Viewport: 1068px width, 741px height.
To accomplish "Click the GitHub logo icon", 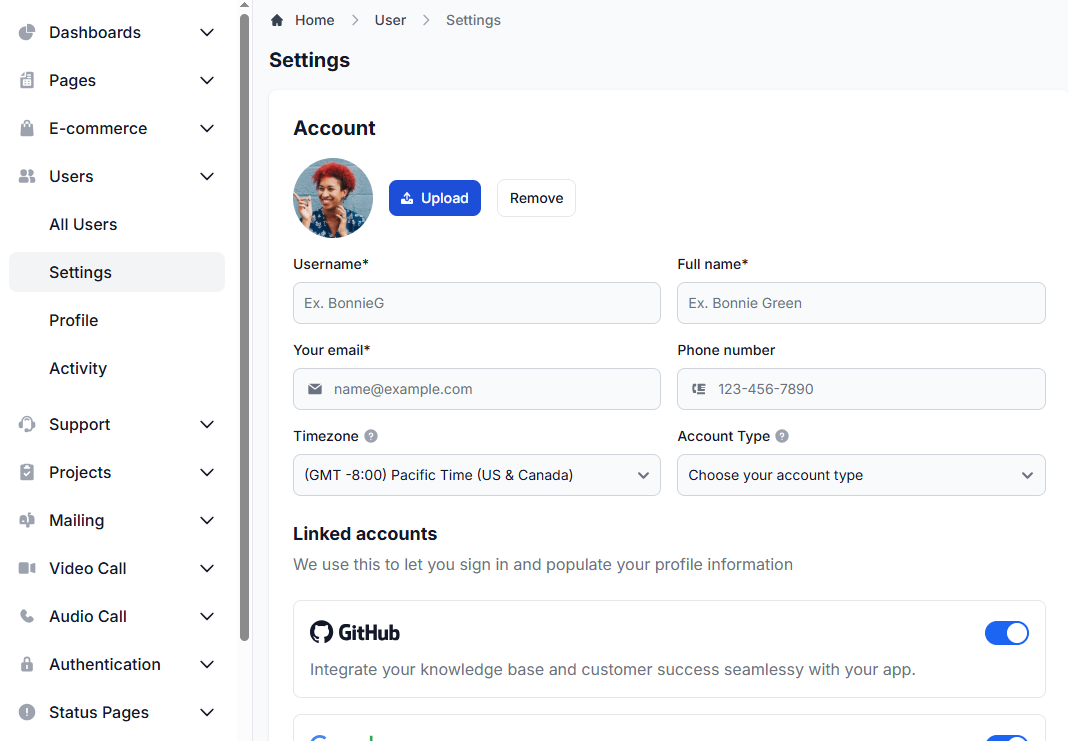I will (321, 632).
